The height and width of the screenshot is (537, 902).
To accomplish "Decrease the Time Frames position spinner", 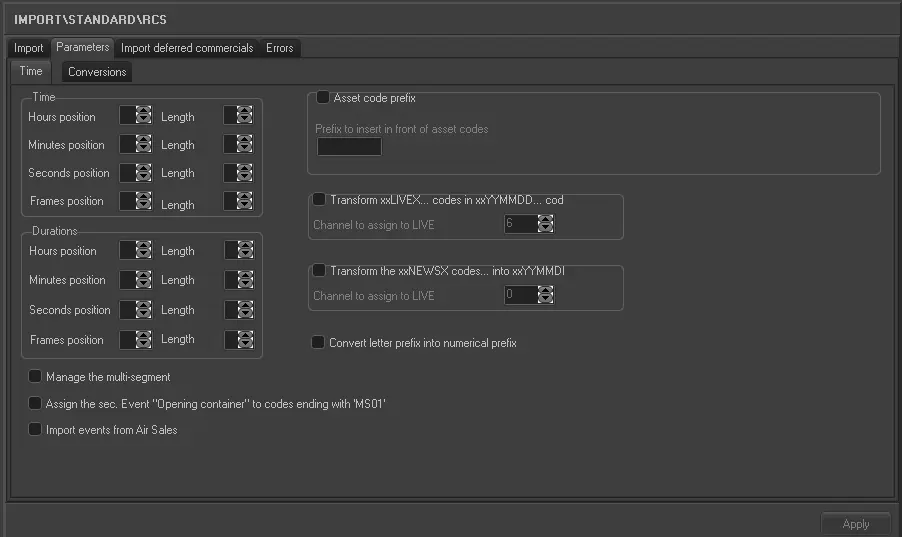I will tap(143, 206).
